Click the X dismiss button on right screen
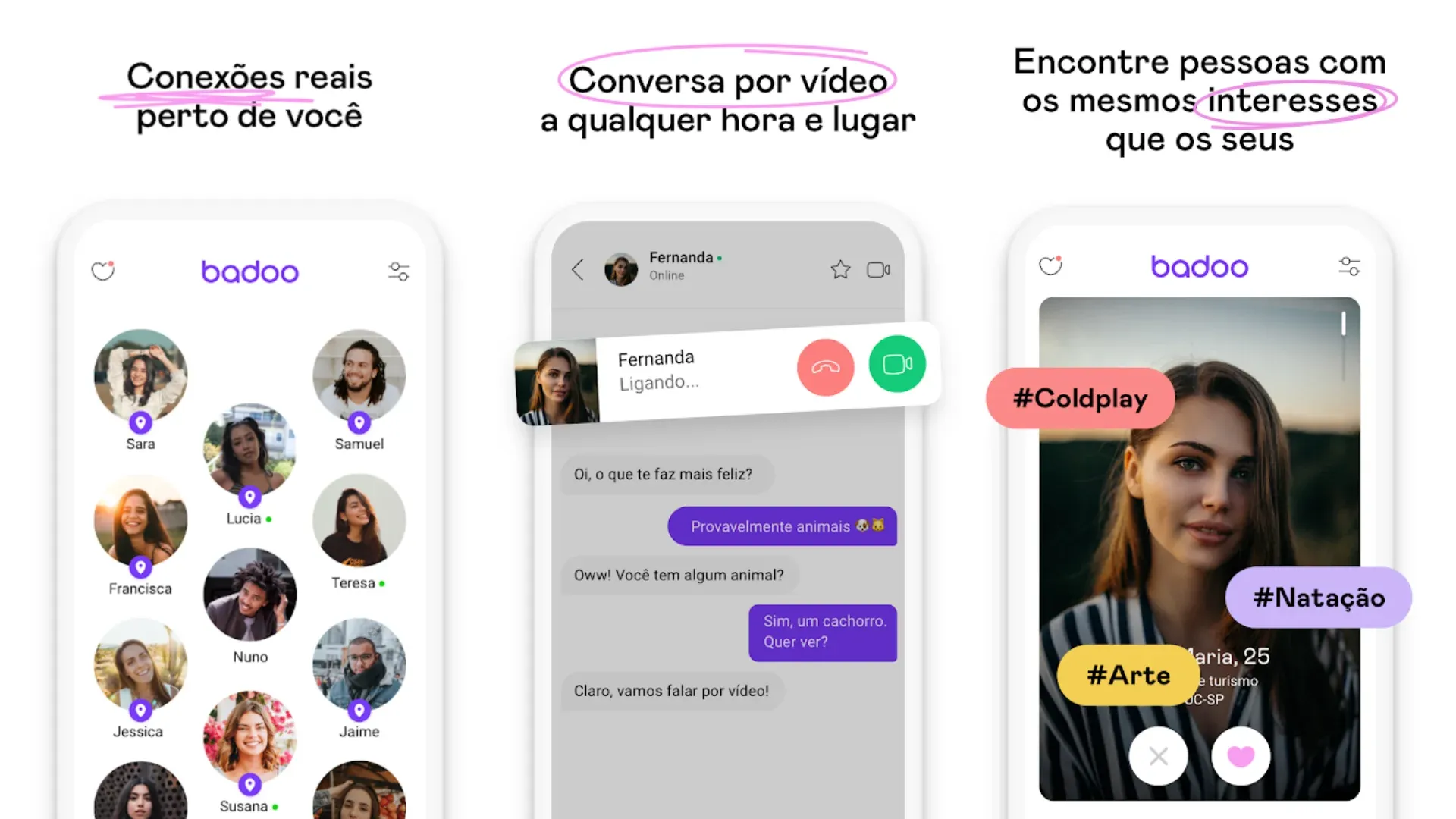1456x819 pixels. pos(1158,757)
